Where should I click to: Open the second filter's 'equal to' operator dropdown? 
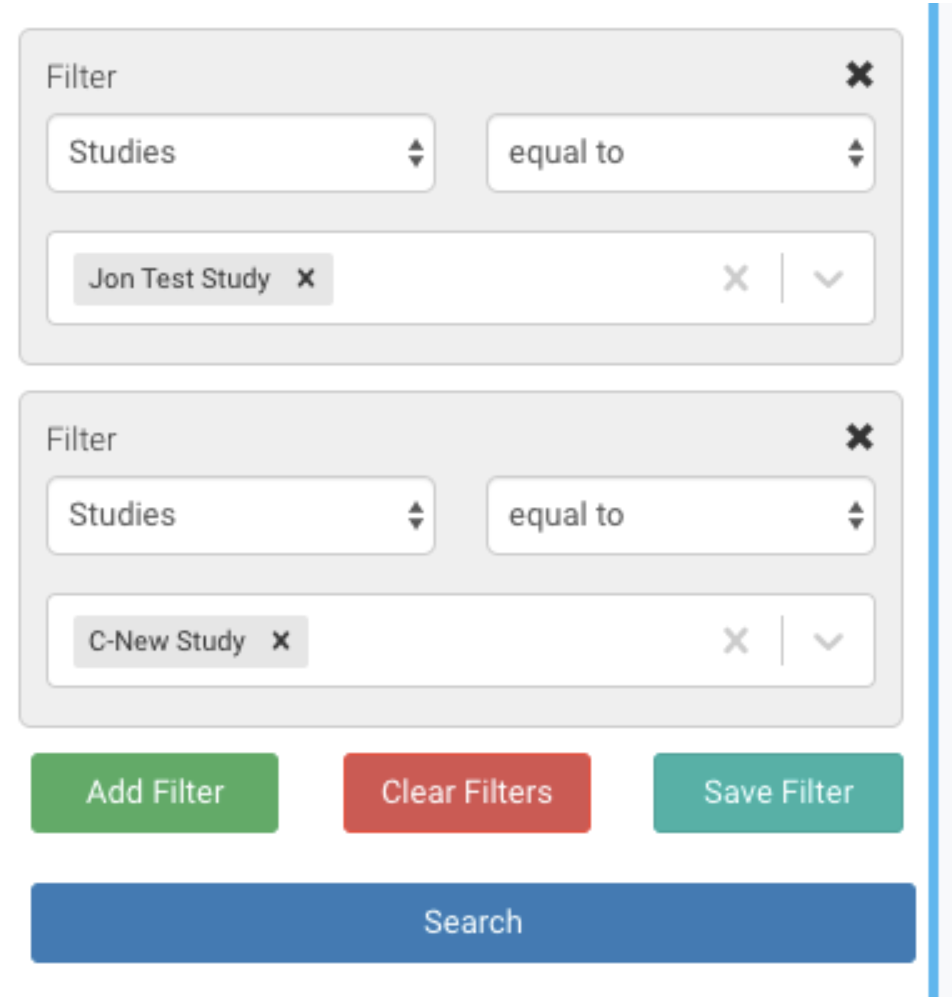[x=680, y=515]
